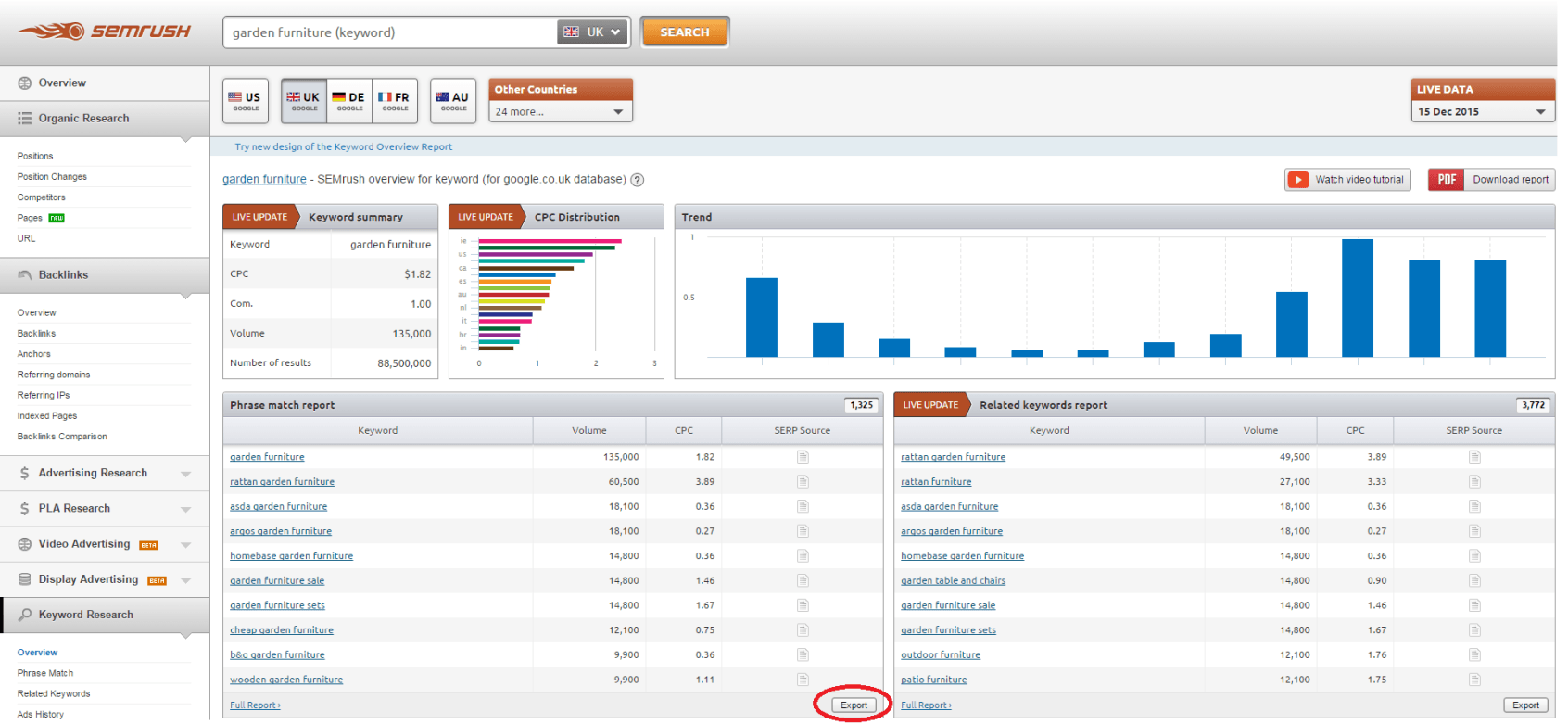Open SERP source for rattan garden furniture in Phrase match
Viewport: 1568px width, 724px height.
(803, 482)
